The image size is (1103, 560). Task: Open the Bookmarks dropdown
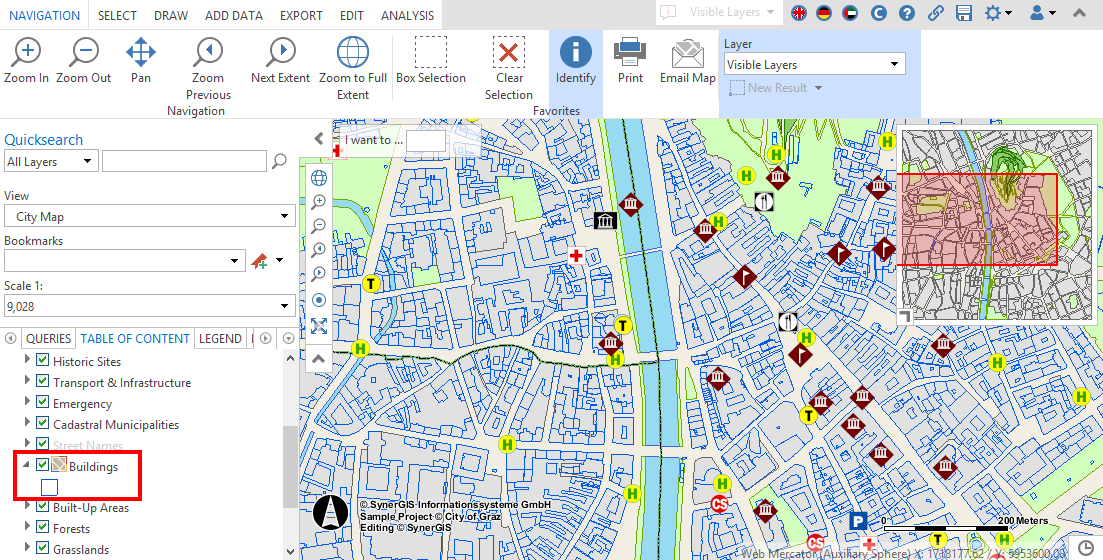125,261
